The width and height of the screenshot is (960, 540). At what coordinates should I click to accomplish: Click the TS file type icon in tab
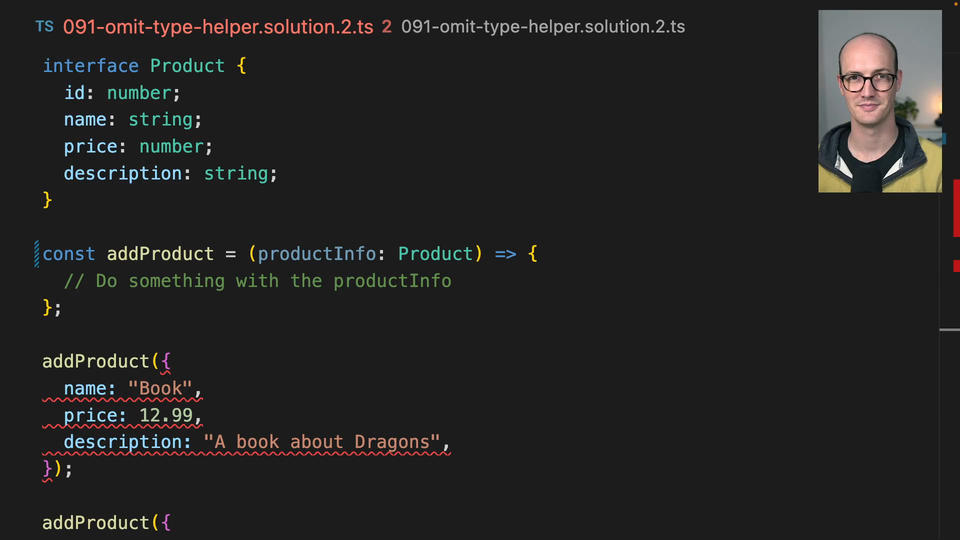click(44, 27)
